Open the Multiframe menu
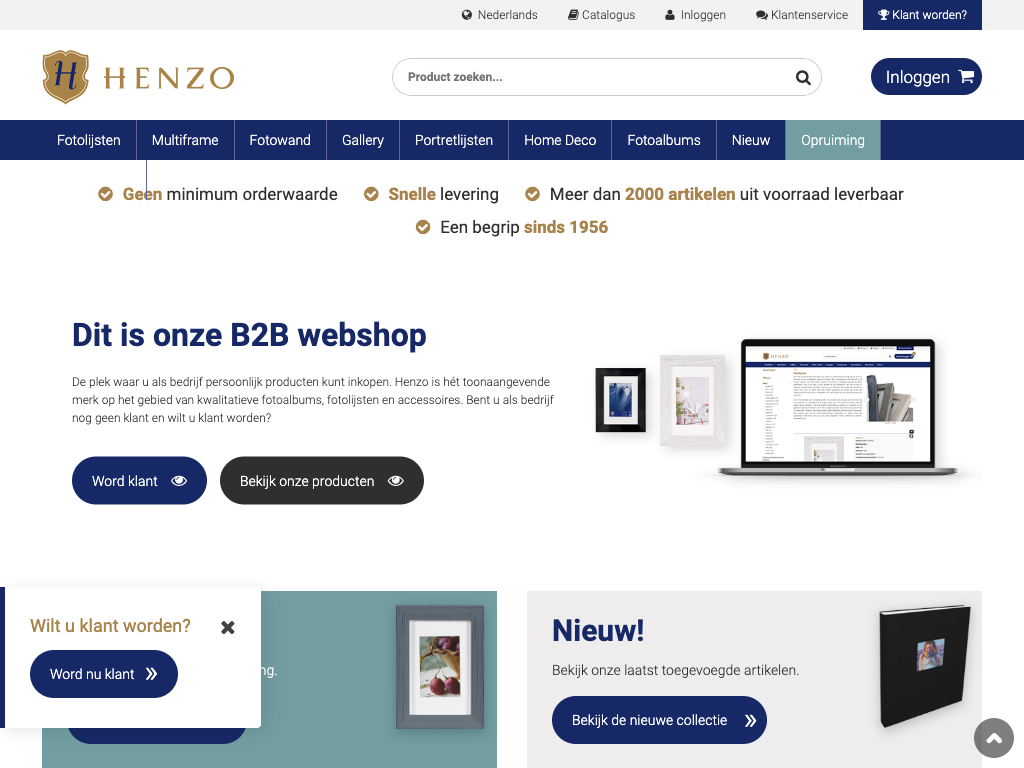This screenshot has height=768, width=1024. (185, 140)
